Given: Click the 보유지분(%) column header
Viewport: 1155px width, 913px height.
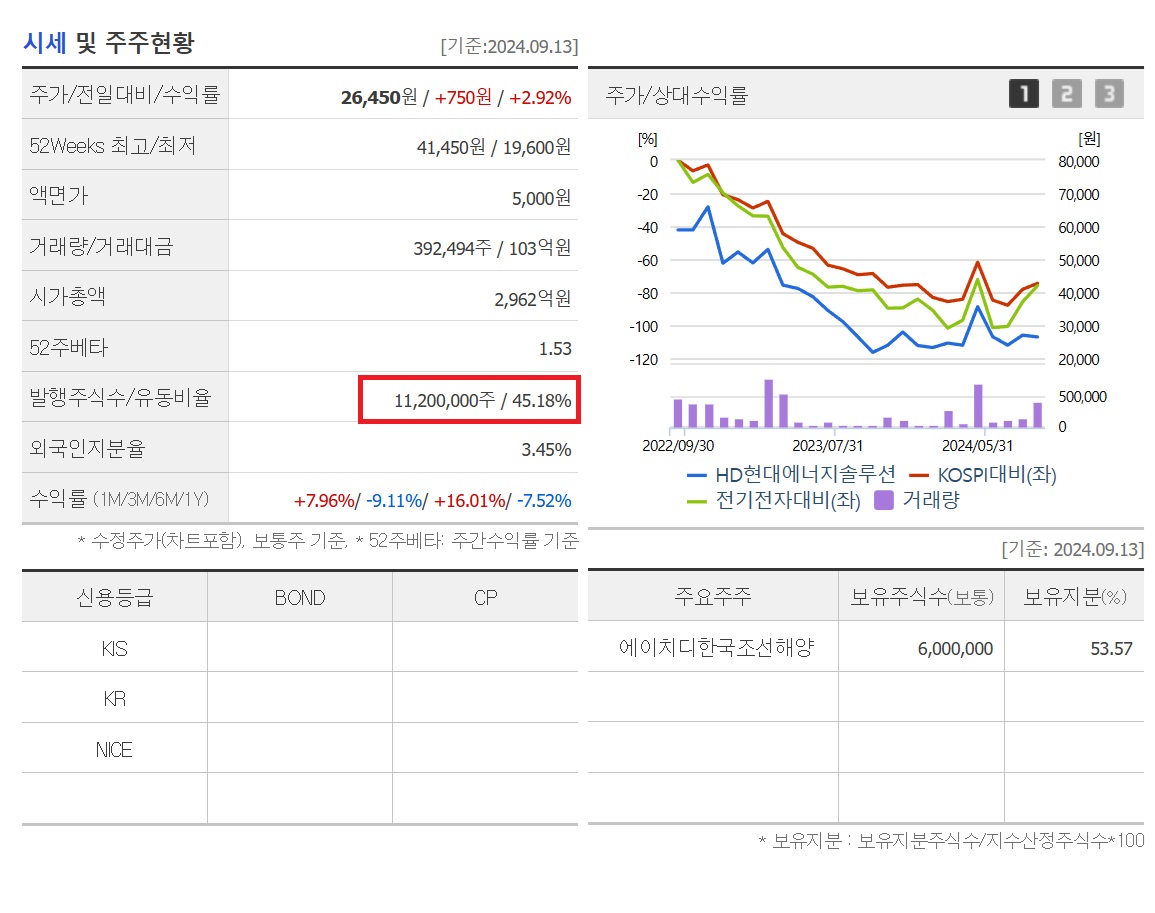Looking at the screenshot, I should coord(1075,596).
